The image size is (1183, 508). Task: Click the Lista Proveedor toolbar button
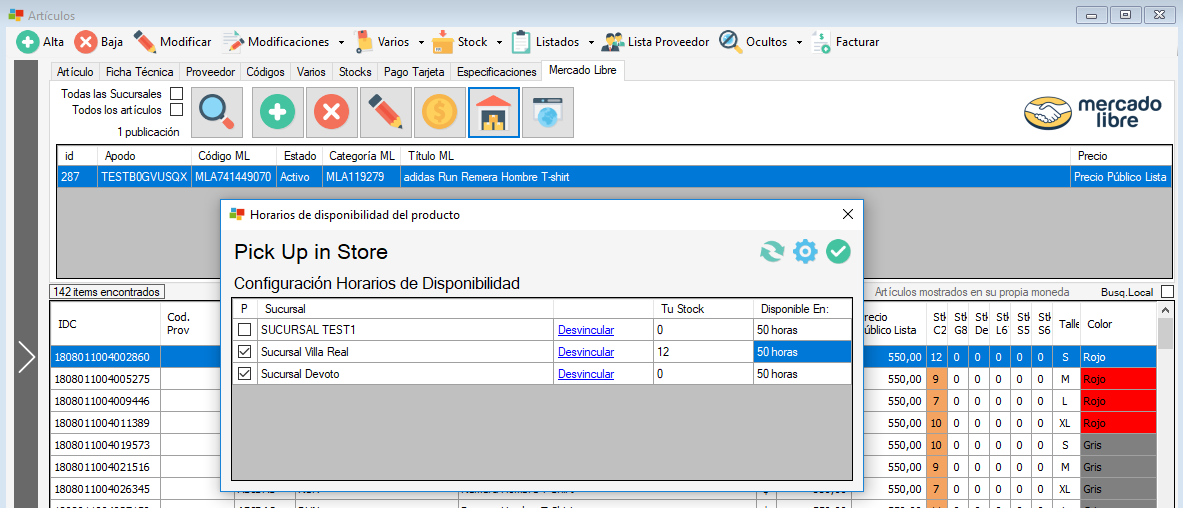point(655,42)
